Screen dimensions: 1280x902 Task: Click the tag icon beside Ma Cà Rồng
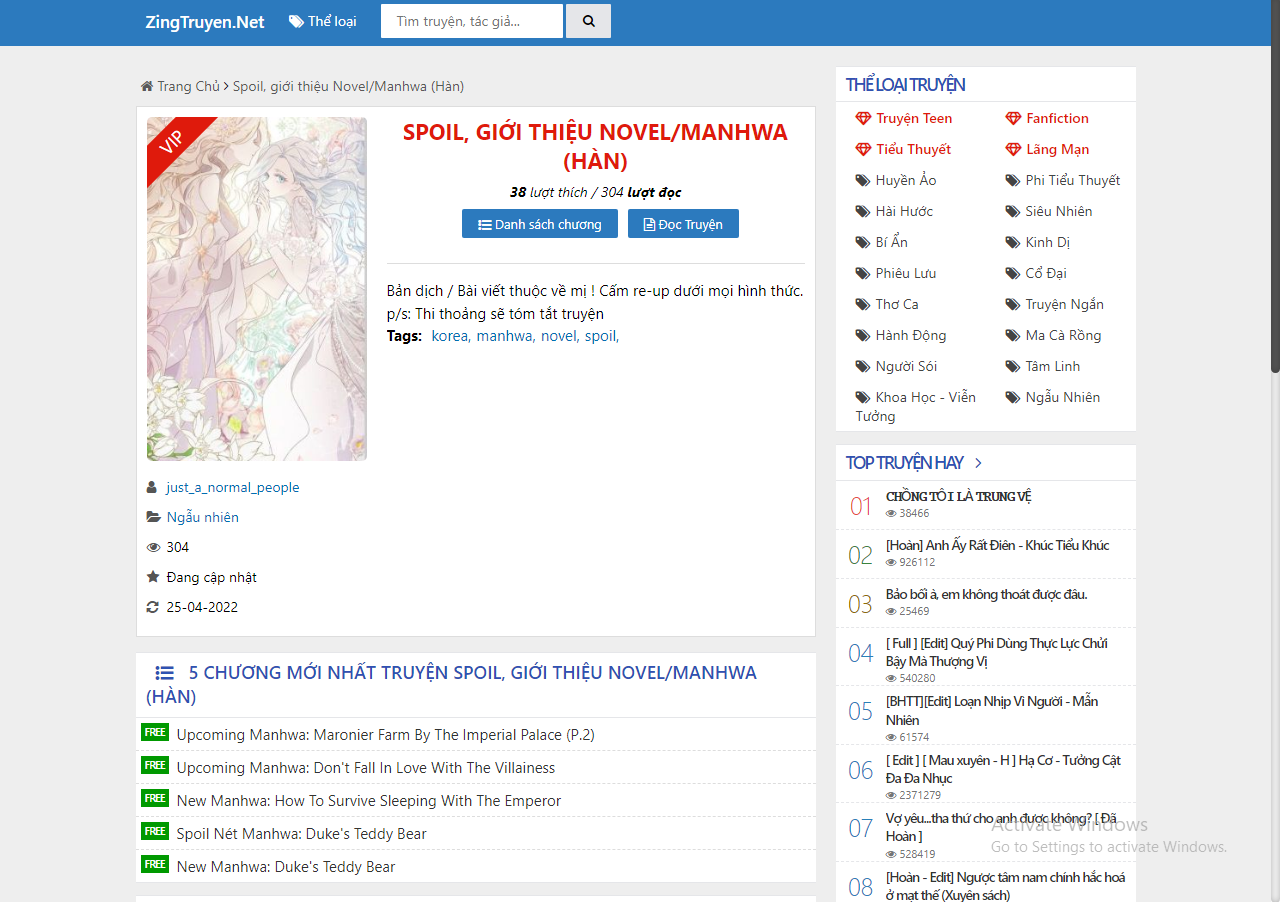(x=1013, y=335)
